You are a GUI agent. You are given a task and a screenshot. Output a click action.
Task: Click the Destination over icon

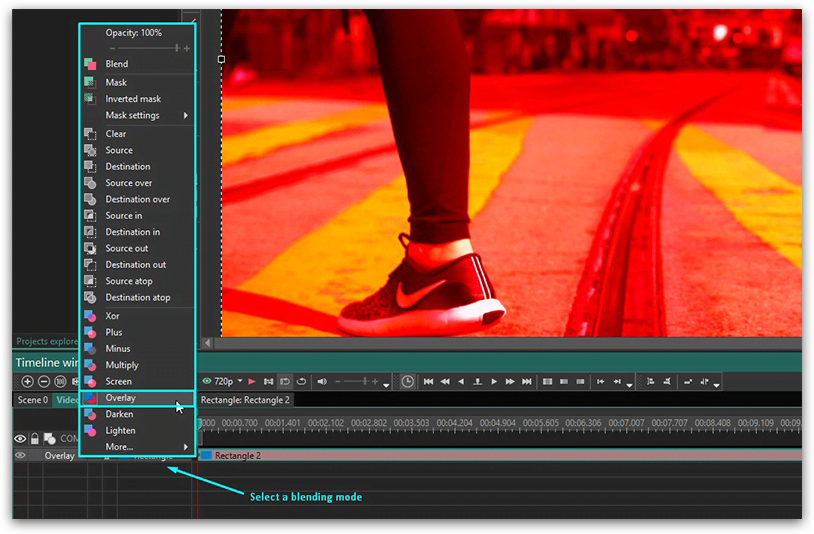[90, 199]
